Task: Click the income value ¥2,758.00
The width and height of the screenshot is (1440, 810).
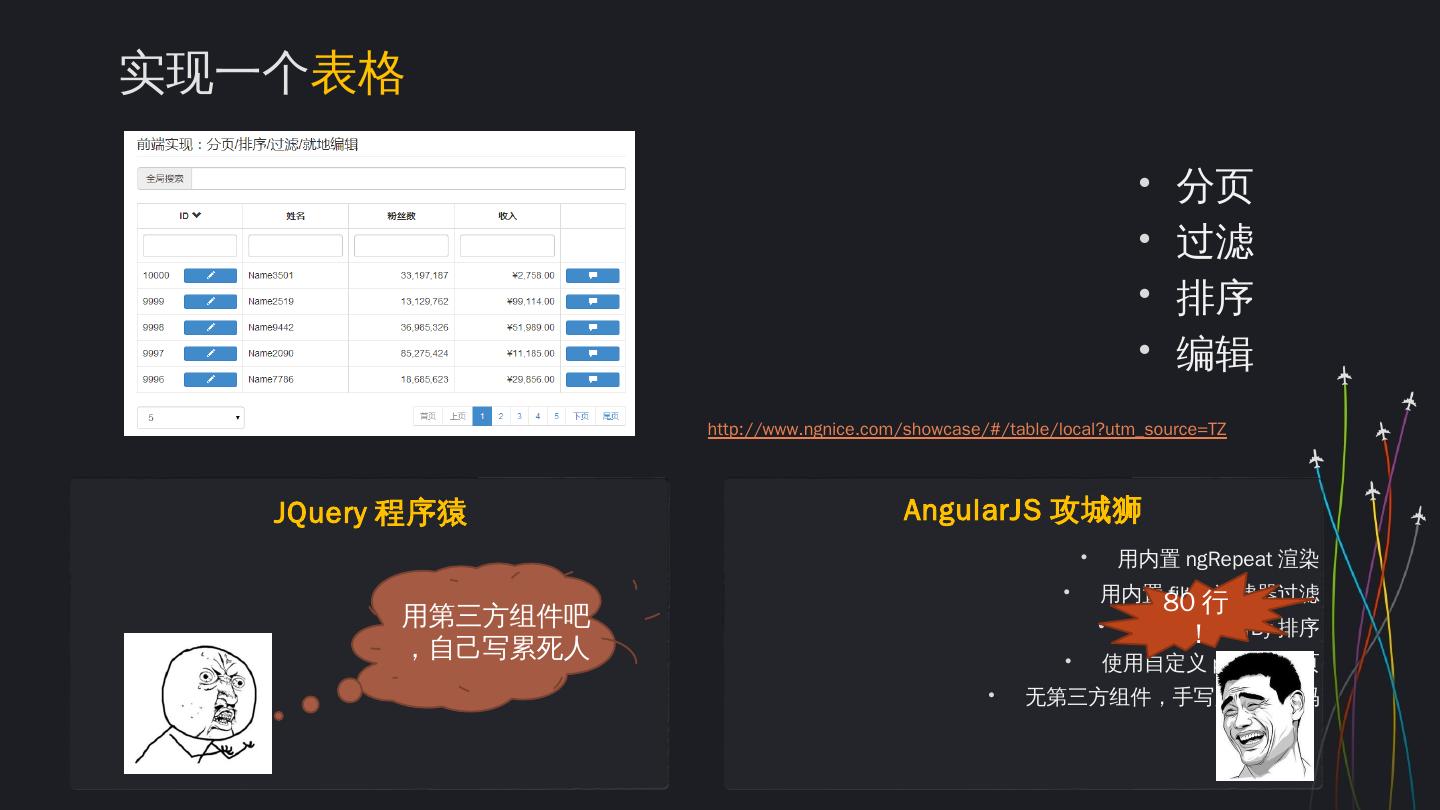Action: [533, 276]
